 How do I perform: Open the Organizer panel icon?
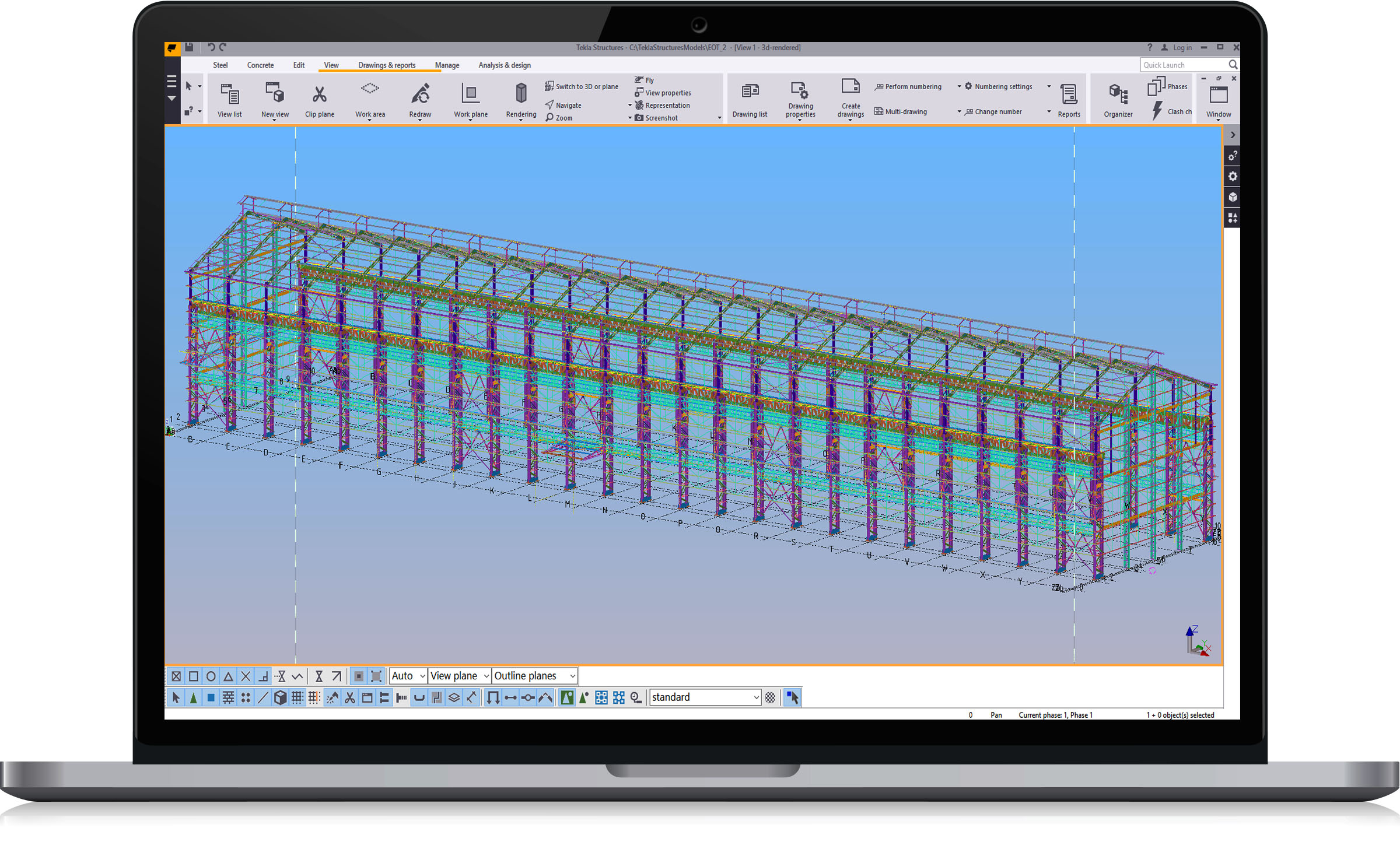(1118, 94)
